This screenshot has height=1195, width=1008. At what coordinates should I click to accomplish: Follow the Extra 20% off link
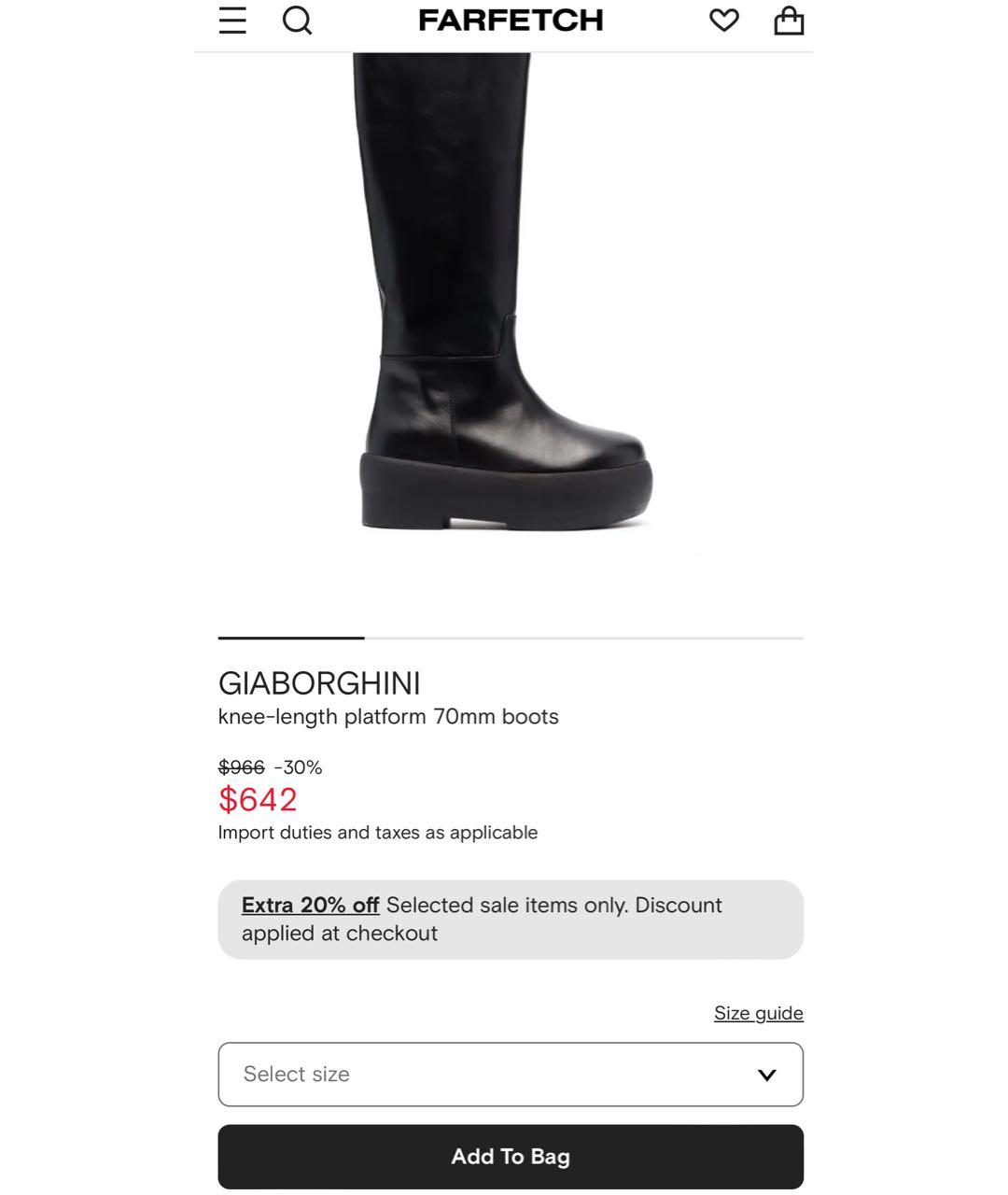pyautogui.click(x=310, y=906)
